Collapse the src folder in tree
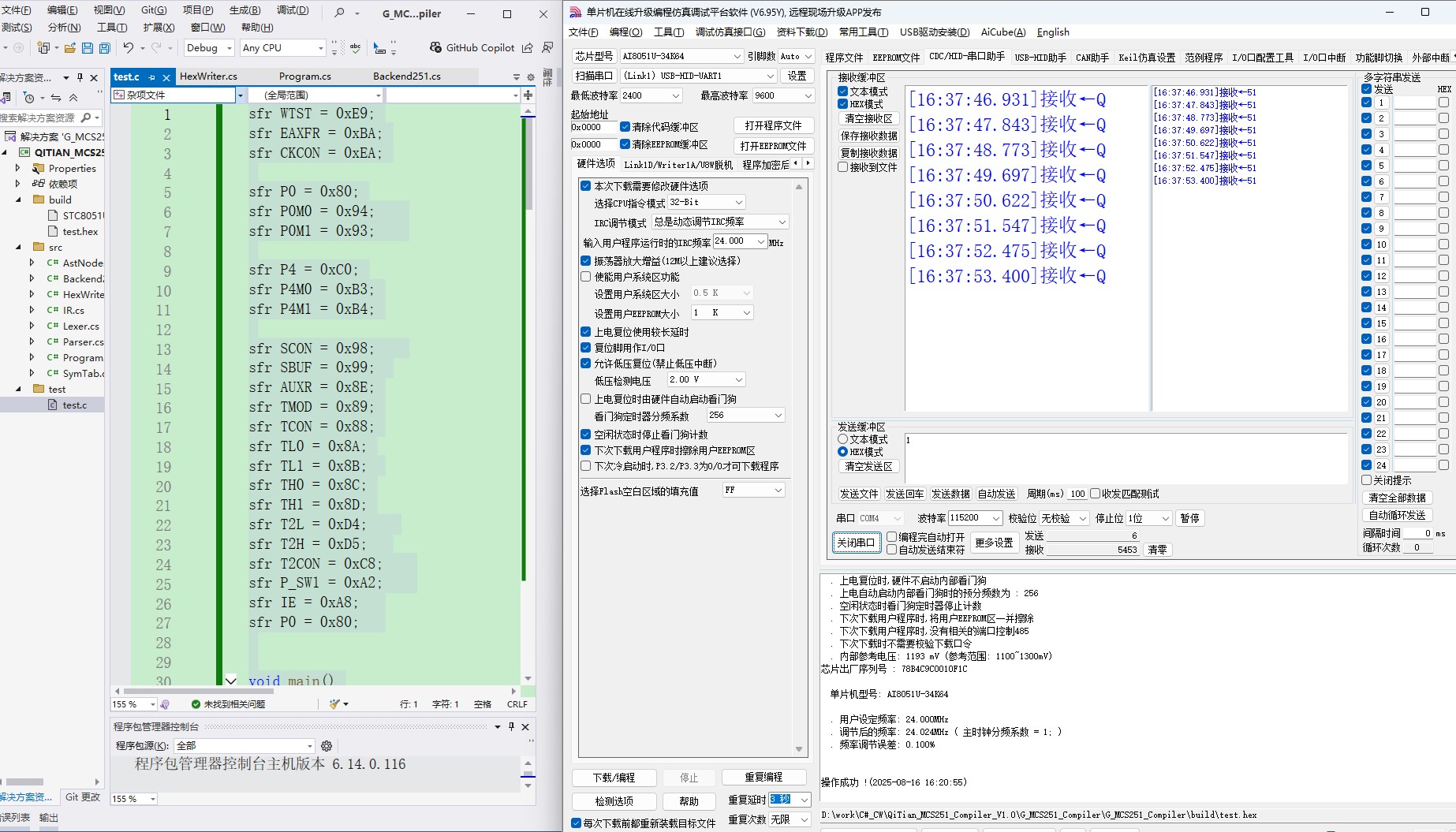 tap(18, 247)
